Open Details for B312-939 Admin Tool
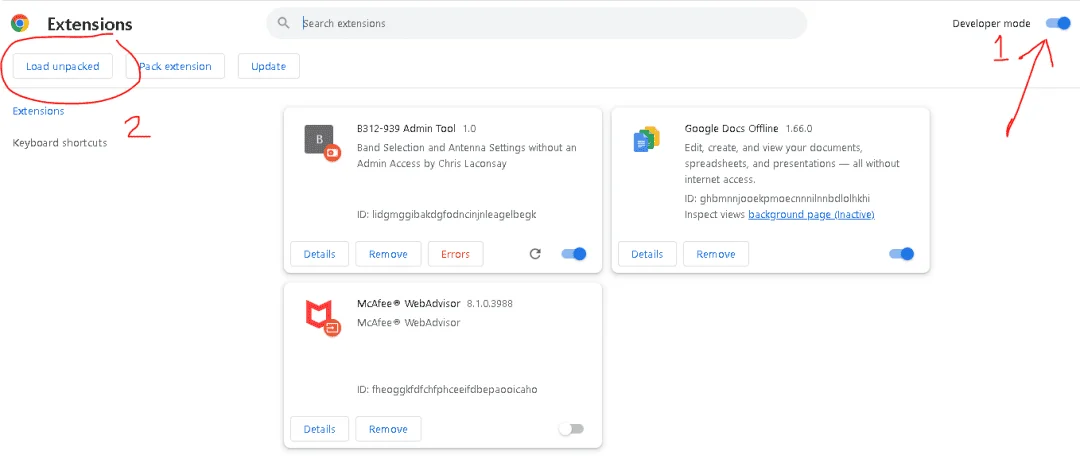 click(320, 253)
